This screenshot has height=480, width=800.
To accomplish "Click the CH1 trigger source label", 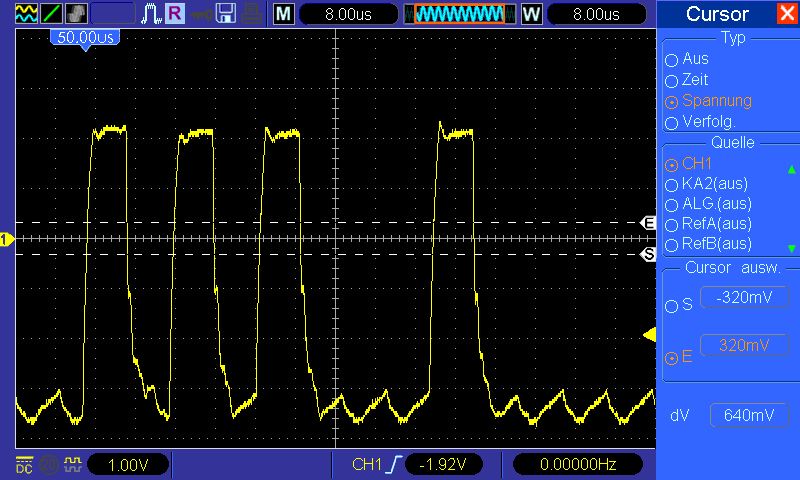I will (x=366, y=464).
